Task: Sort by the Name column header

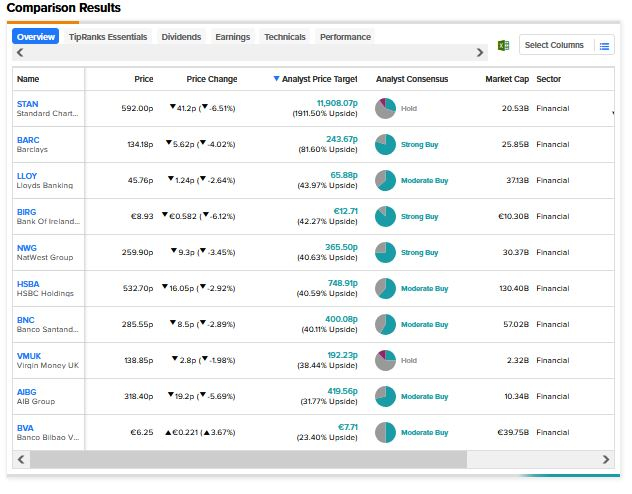Action: (28, 79)
